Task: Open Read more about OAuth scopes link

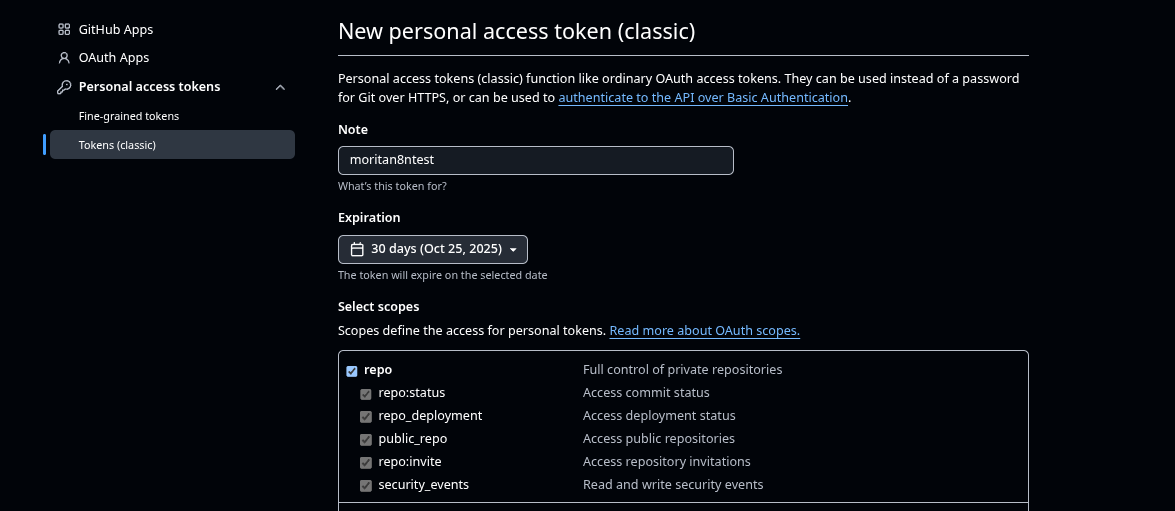Action: pos(704,331)
